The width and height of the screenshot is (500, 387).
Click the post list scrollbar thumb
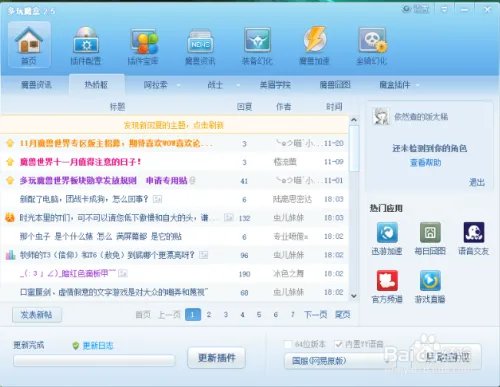[x=354, y=148]
